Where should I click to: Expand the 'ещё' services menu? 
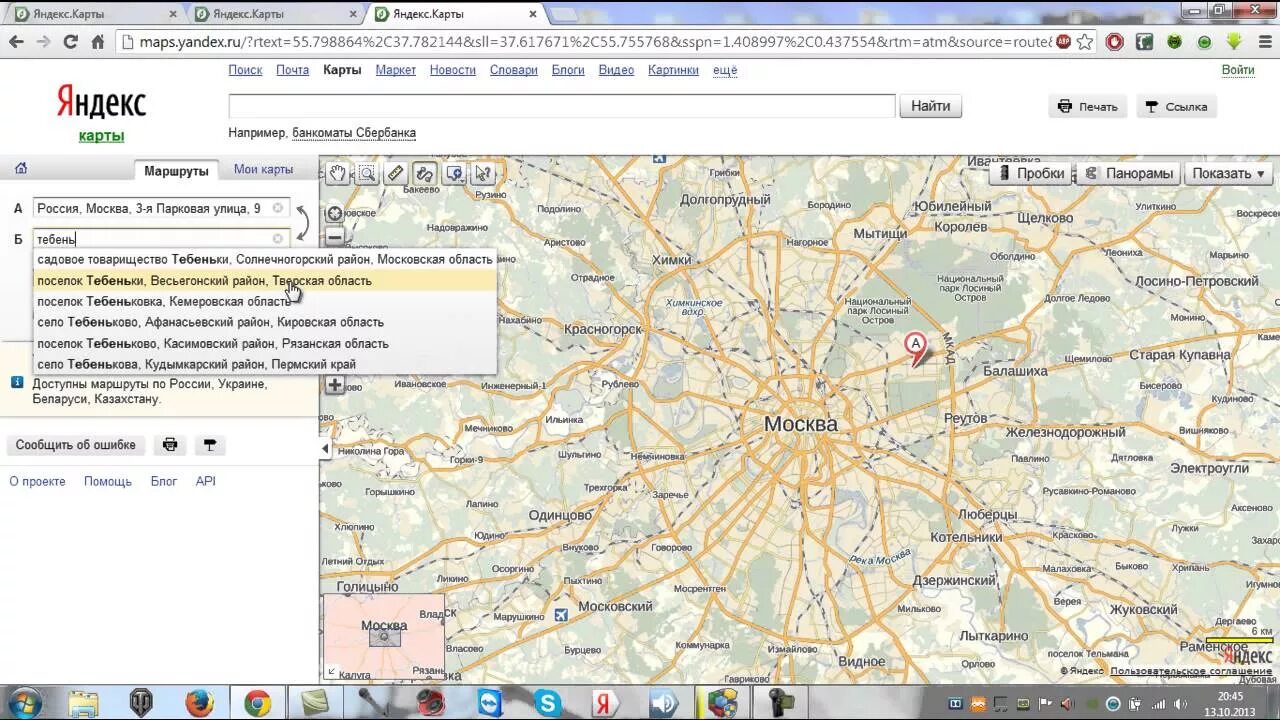coord(725,70)
